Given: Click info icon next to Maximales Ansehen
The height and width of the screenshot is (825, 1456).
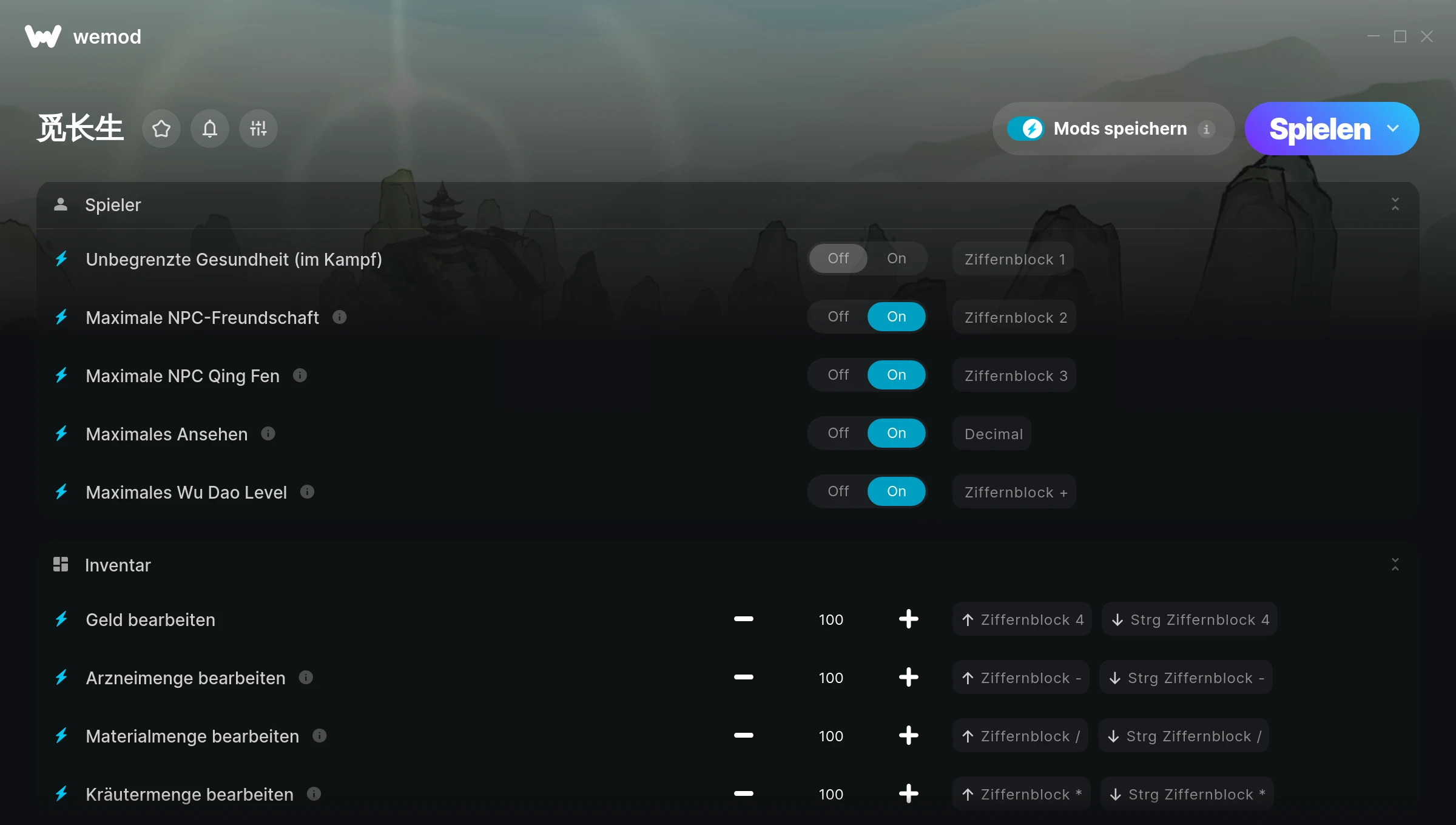Looking at the screenshot, I should (268, 434).
